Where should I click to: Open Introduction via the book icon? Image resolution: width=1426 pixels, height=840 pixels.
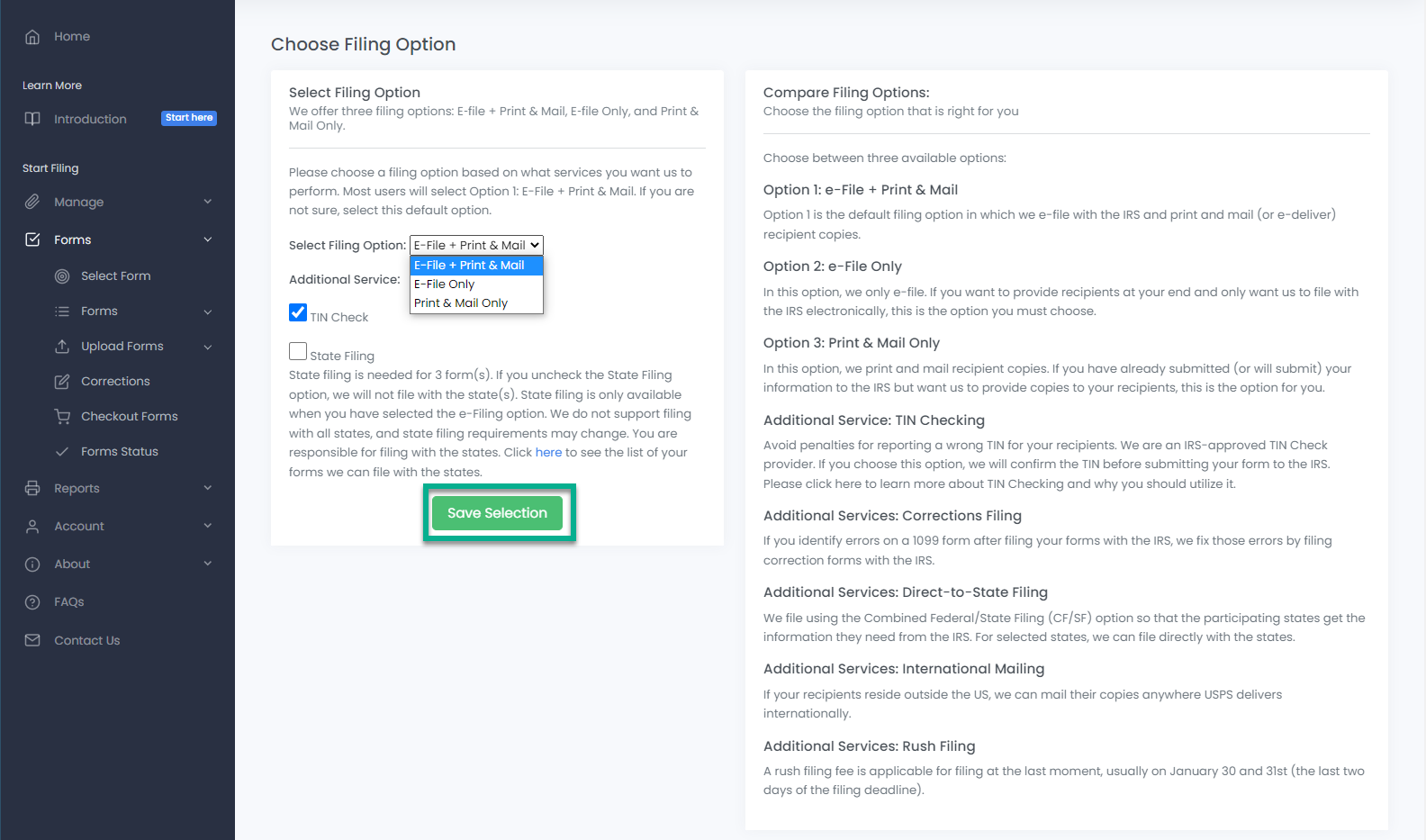tap(32, 119)
